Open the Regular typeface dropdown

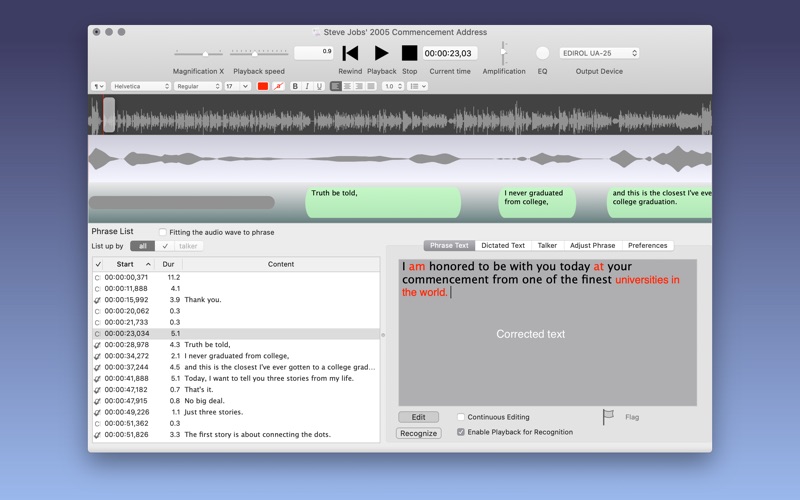pyautogui.click(x=198, y=86)
